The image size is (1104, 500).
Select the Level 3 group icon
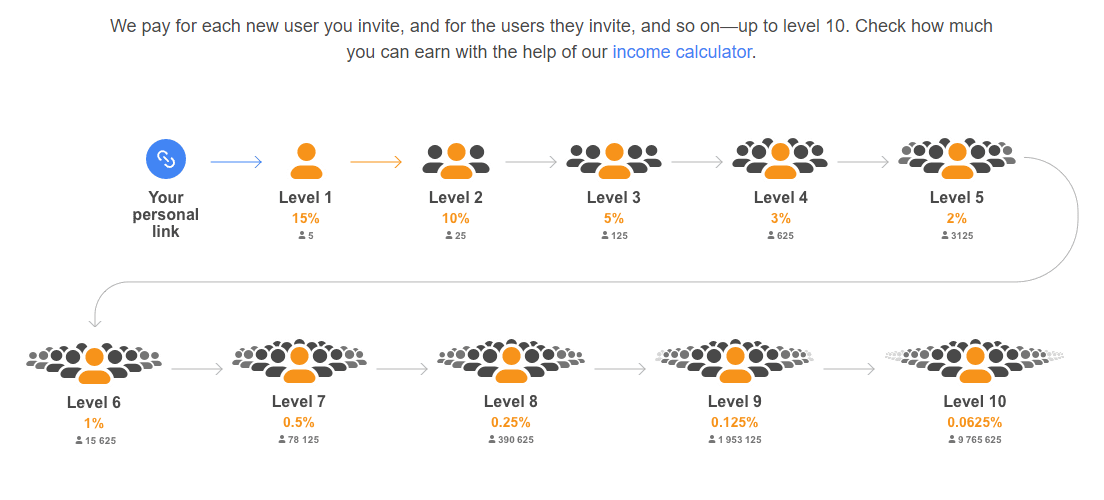(x=614, y=161)
